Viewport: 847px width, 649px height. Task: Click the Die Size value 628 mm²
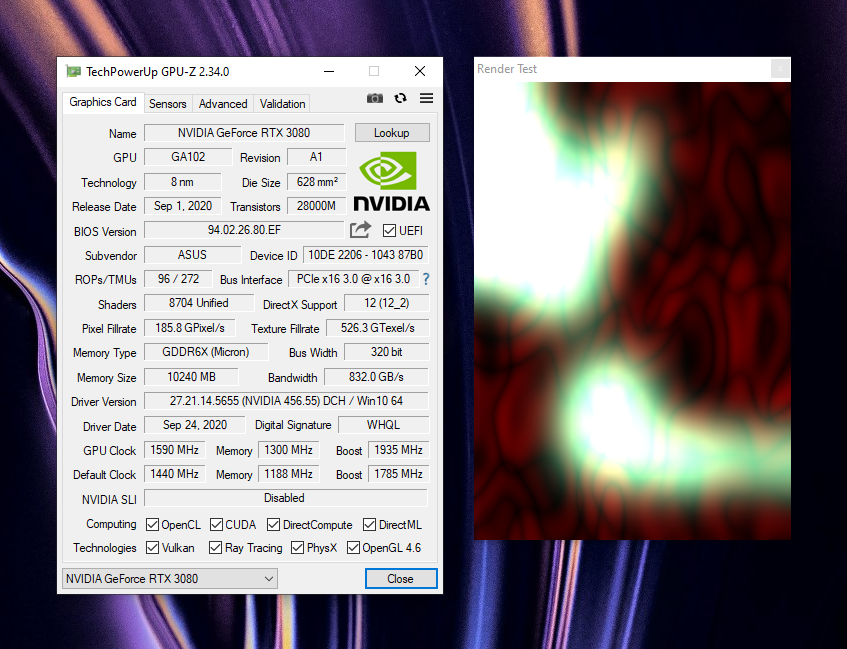pos(317,182)
